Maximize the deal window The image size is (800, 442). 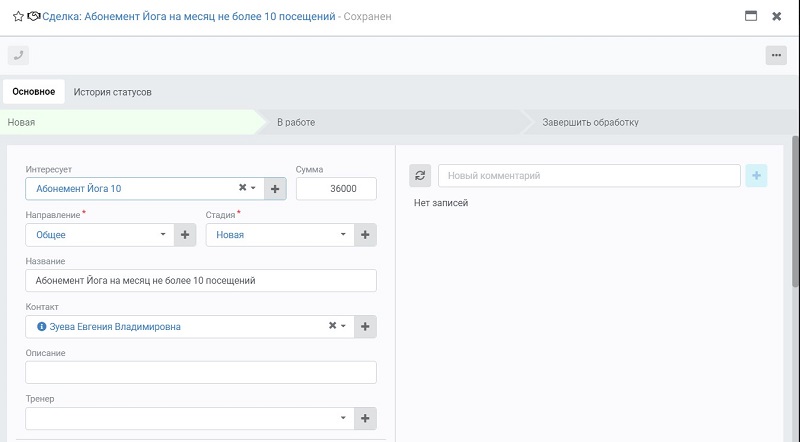751,16
